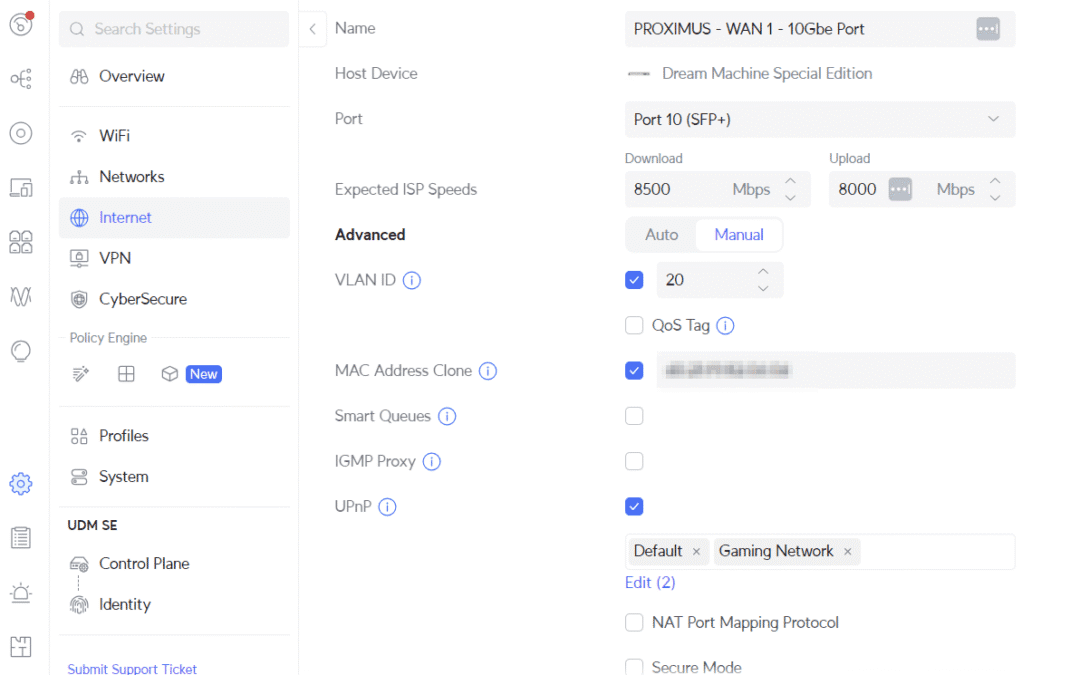Viewport: 1080px width, 675px height.
Task: Click the VLAN ID info icon
Action: [x=412, y=280]
